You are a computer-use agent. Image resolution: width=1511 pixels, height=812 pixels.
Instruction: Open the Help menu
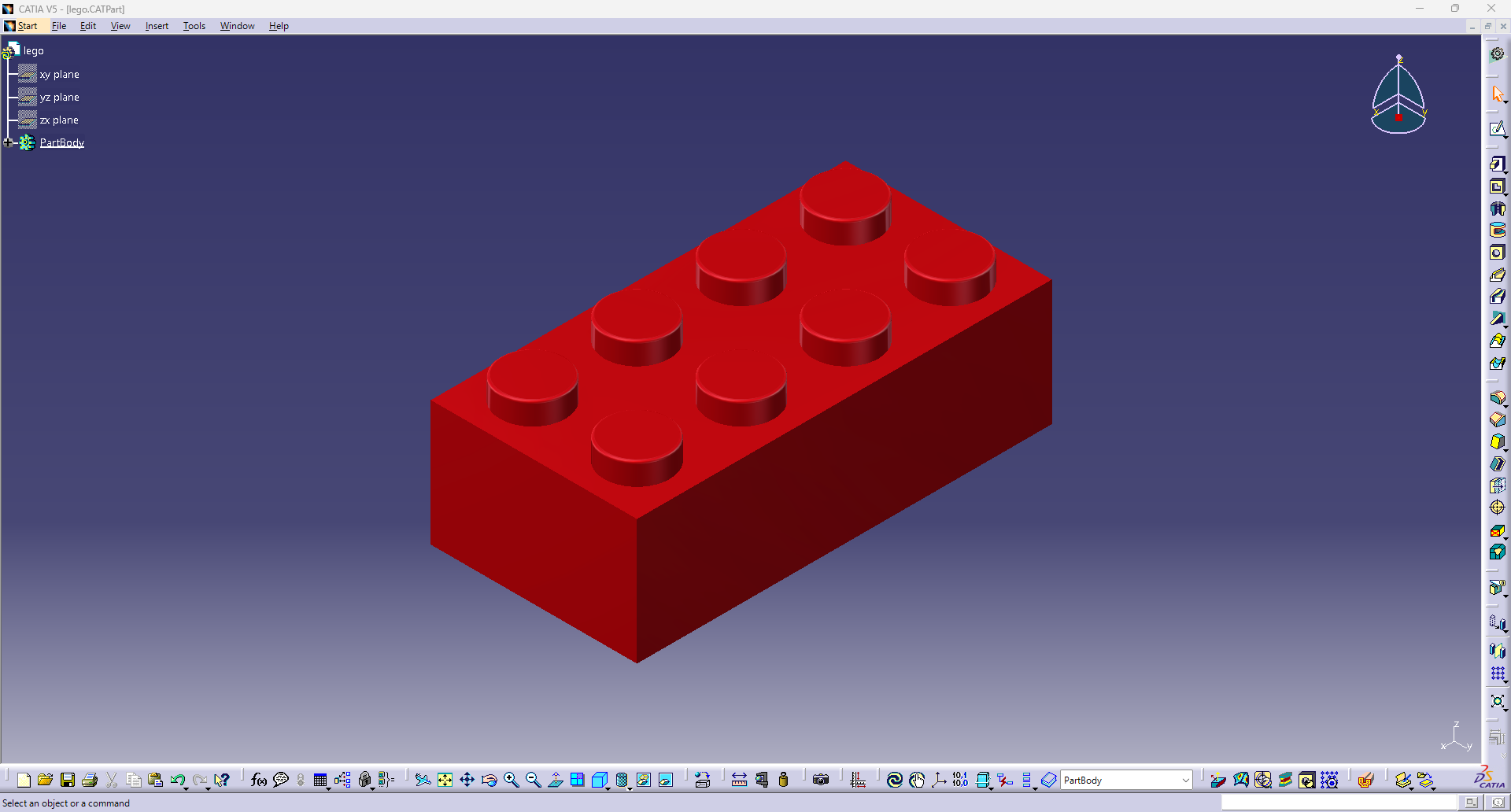(279, 26)
